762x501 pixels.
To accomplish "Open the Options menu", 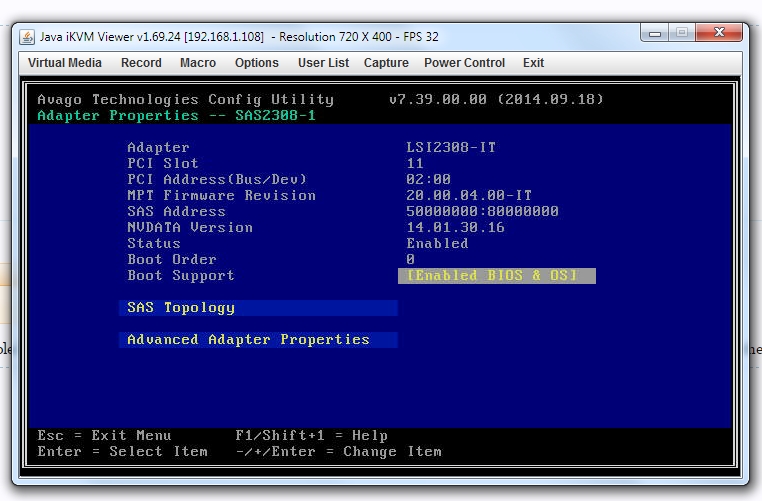I will (x=257, y=63).
